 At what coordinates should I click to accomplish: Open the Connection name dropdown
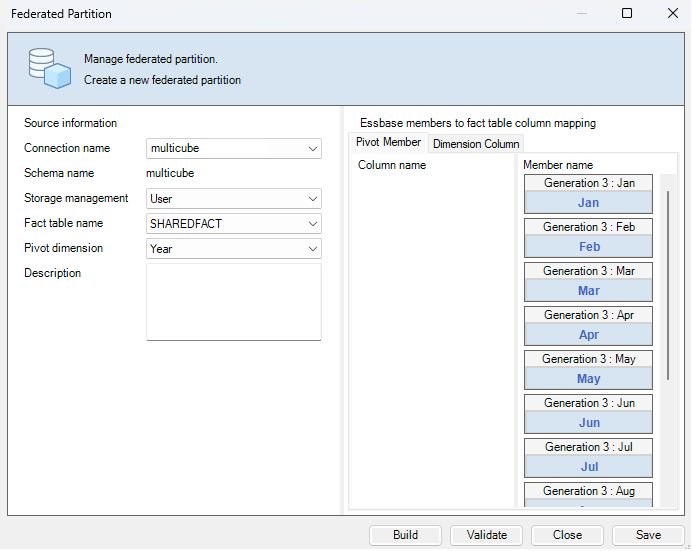click(x=313, y=149)
